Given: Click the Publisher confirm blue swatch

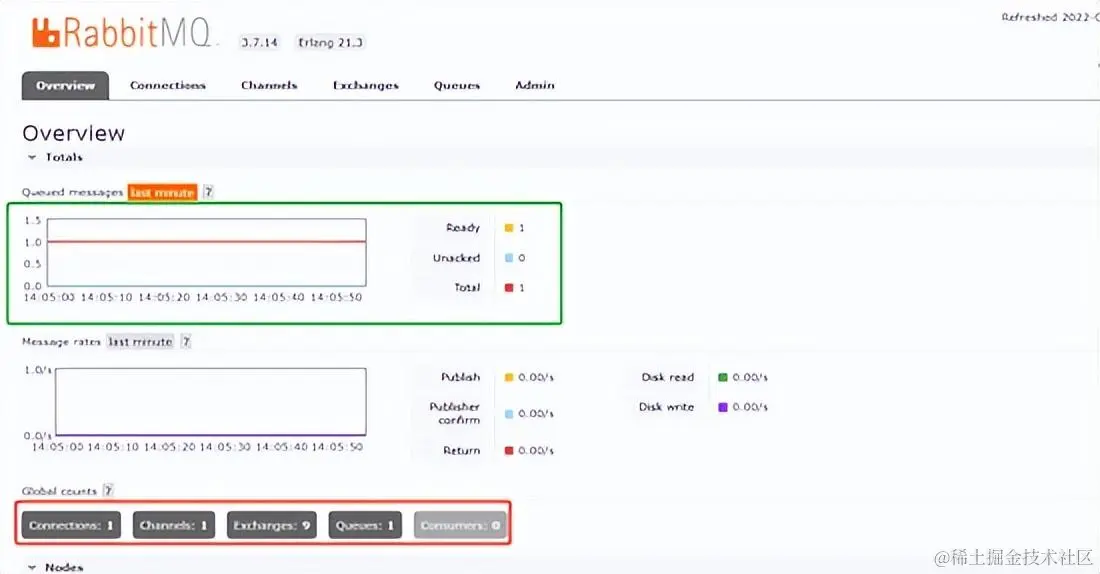Looking at the screenshot, I should [509, 414].
